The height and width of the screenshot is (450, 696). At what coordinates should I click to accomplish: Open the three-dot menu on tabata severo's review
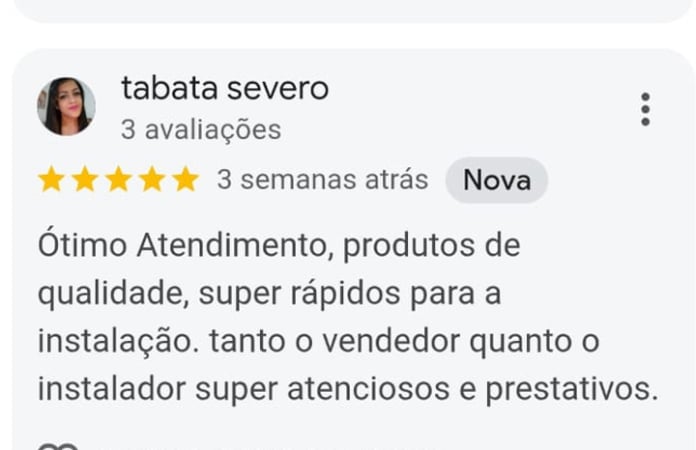tap(645, 109)
